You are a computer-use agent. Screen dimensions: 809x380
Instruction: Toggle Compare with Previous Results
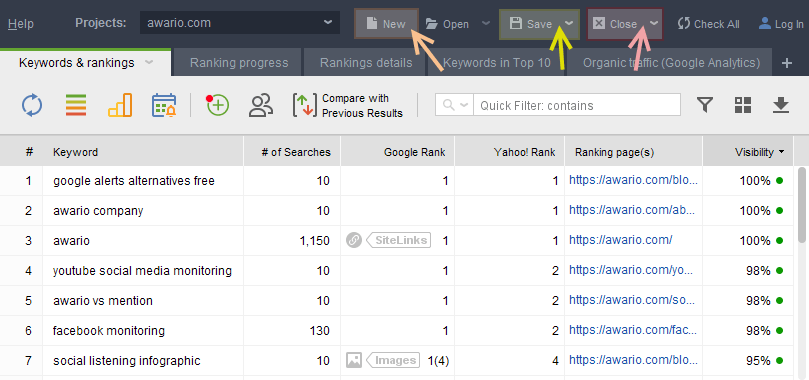348,106
